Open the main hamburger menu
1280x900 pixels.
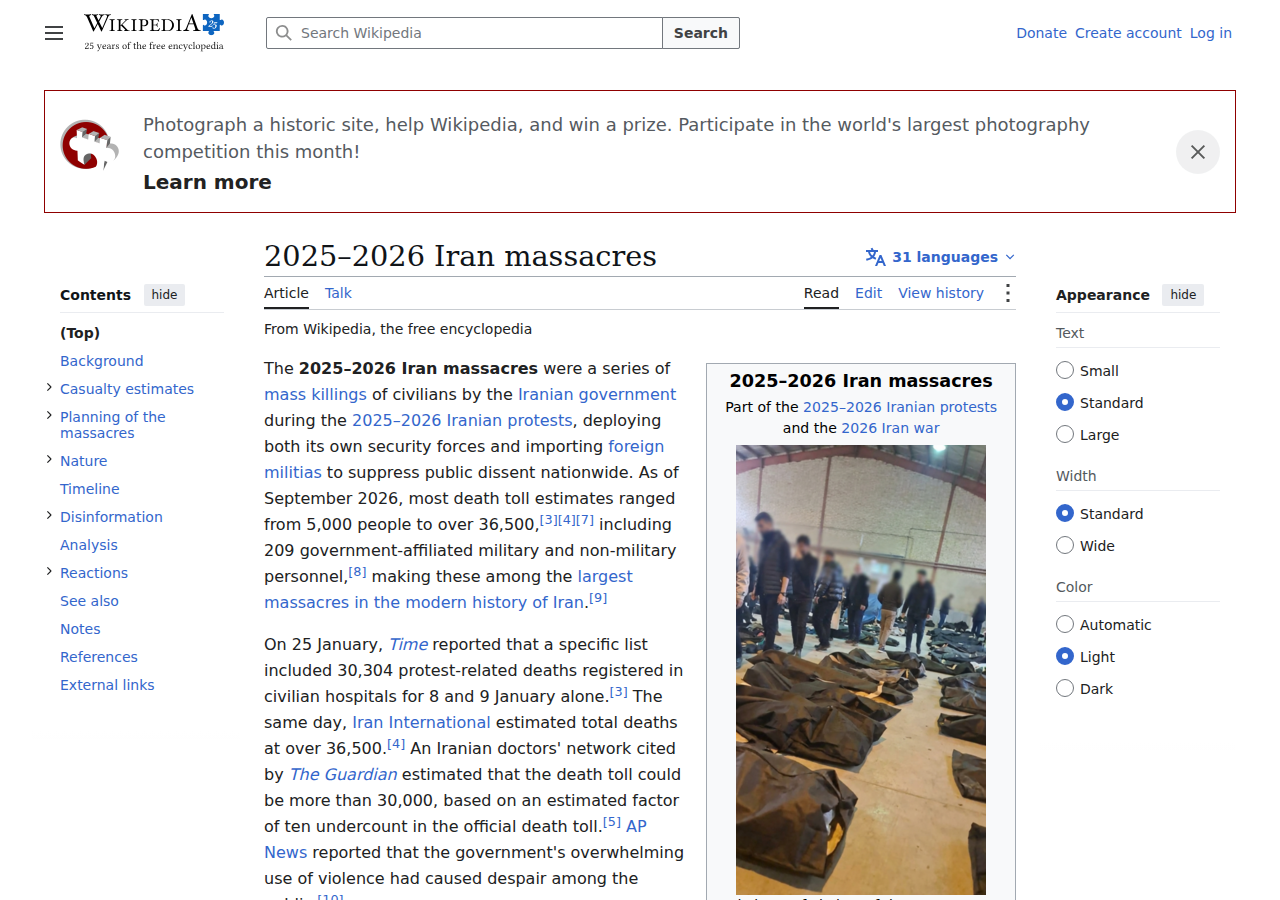[x=54, y=33]
